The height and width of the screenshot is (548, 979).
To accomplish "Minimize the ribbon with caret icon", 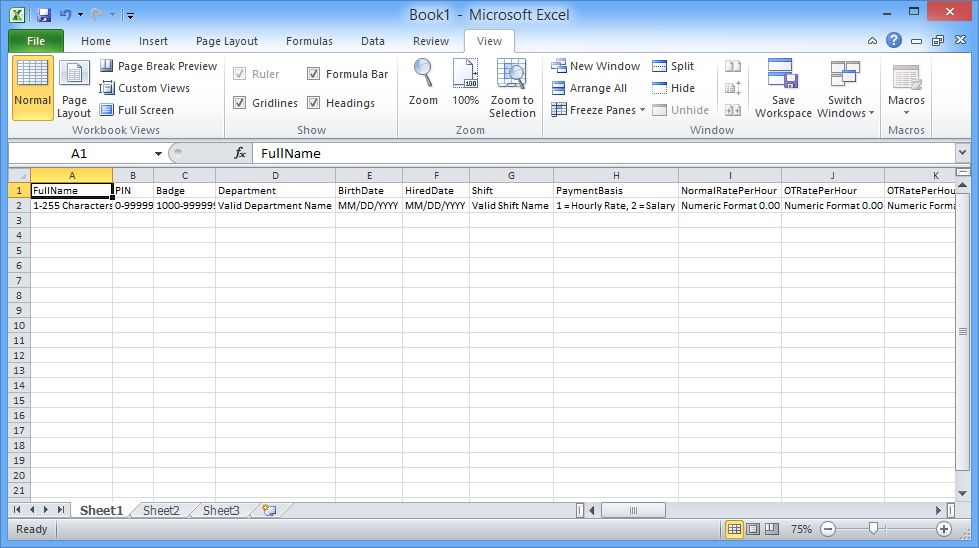I will [x=872, y=41].
